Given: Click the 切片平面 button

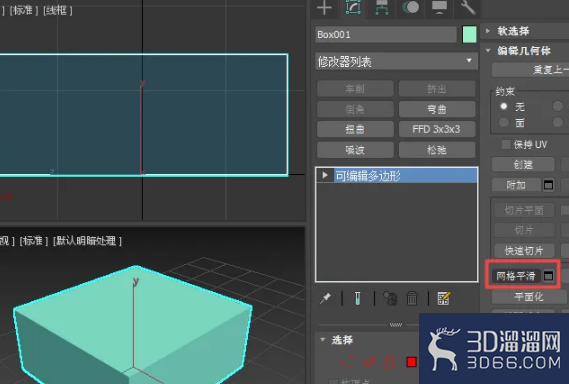Looking at the screenshot, I should pos(524,210).
